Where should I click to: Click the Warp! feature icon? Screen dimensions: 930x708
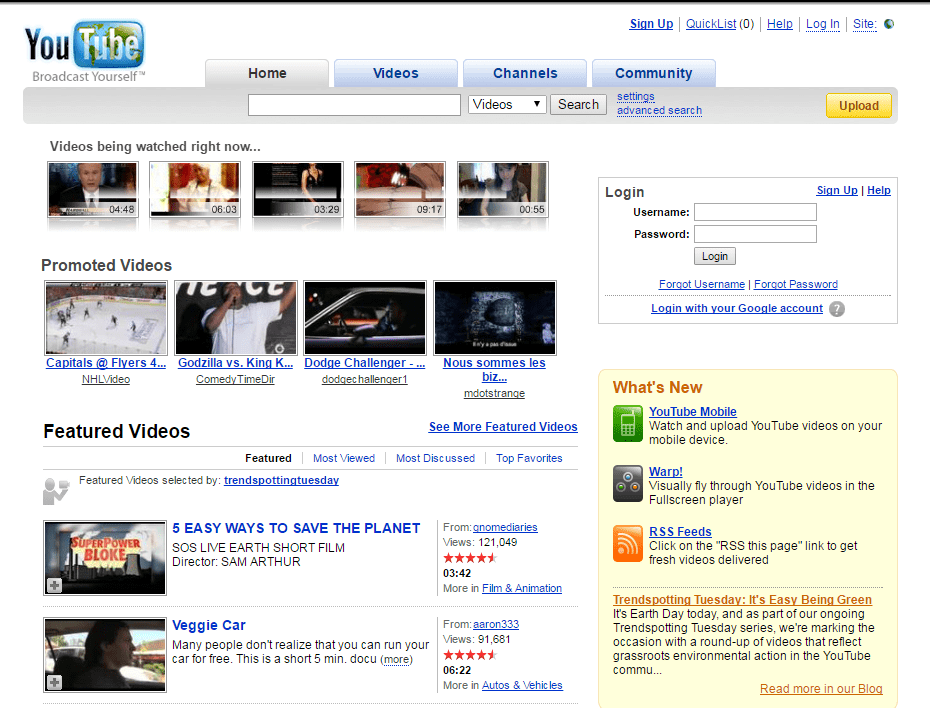[x=628, y=483]
